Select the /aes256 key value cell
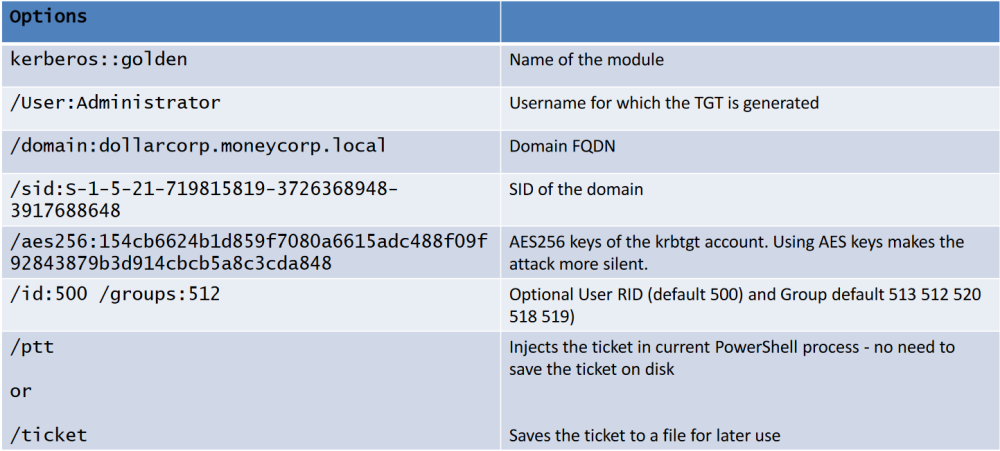The image size is (1000, 451). 251,253
